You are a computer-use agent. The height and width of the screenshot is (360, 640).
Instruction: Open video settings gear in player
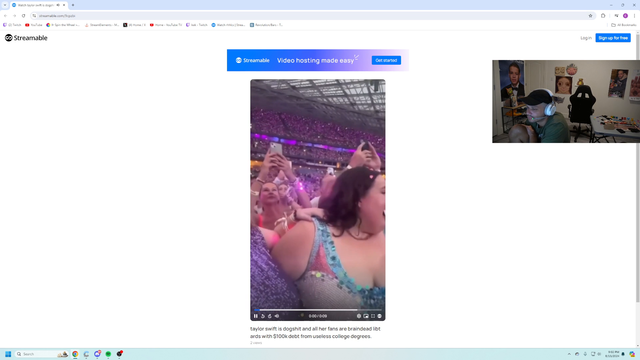359,316
